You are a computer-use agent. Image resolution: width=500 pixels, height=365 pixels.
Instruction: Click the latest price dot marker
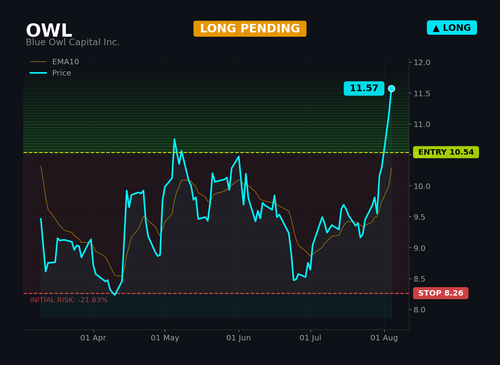[x=392, y=89]
